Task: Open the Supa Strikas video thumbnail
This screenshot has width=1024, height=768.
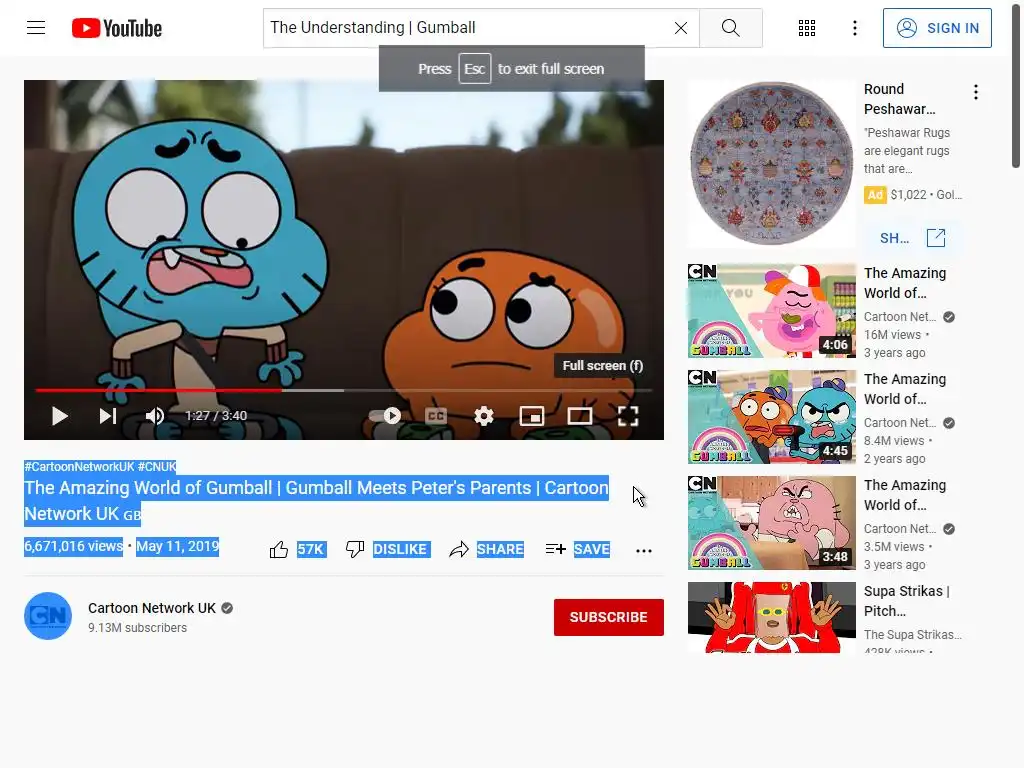Action: [x=771, y=617]
